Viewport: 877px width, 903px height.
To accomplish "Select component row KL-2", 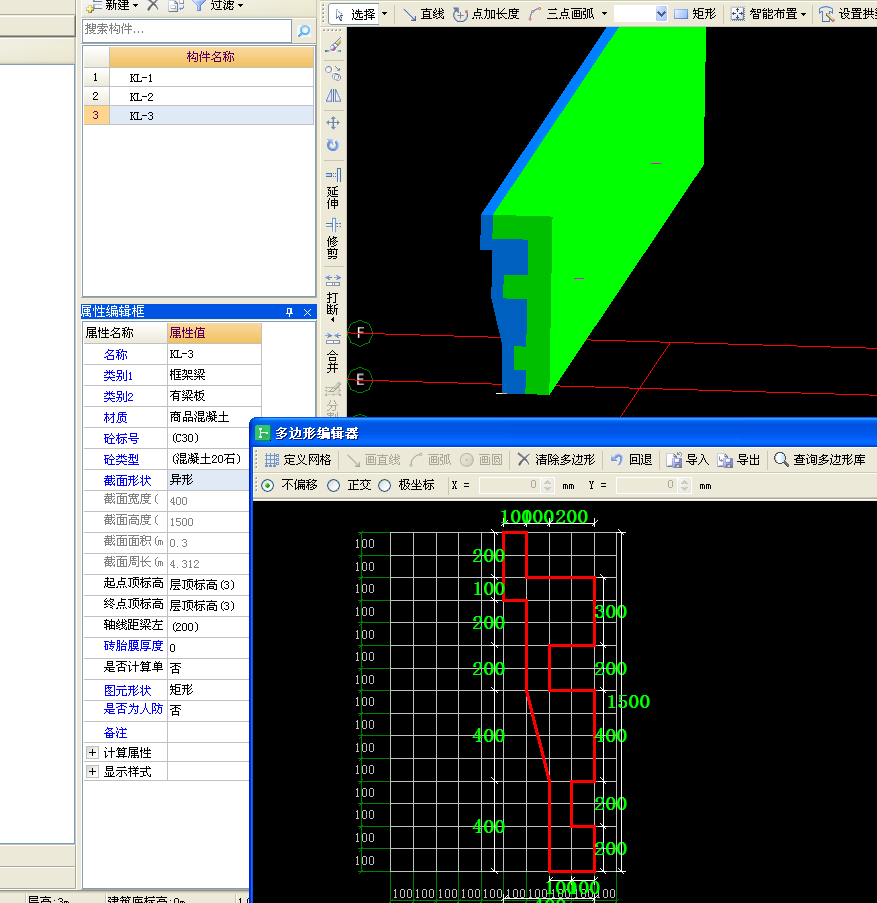I will pyautogui.click(x=199, y=97).
